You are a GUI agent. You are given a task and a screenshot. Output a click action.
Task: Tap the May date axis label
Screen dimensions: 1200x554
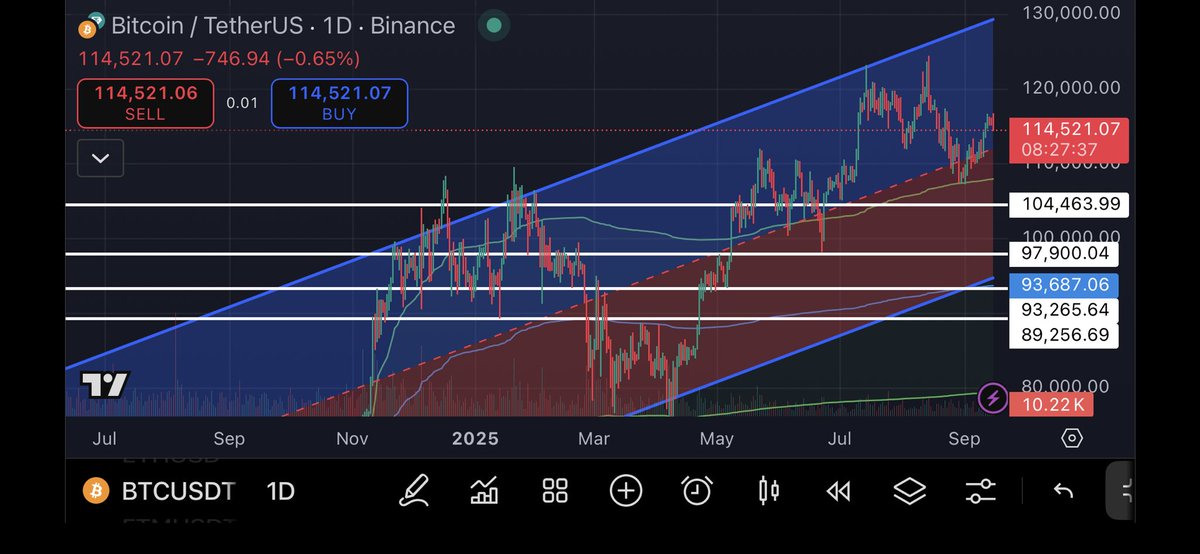pyautogui.click(x=716, y=438)
